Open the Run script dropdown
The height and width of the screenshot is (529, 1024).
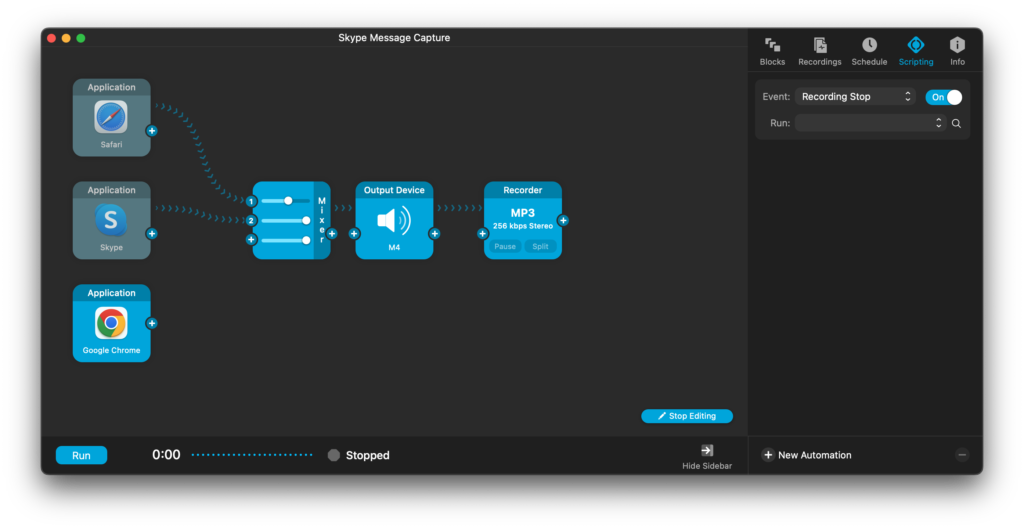tap(871, 123)
